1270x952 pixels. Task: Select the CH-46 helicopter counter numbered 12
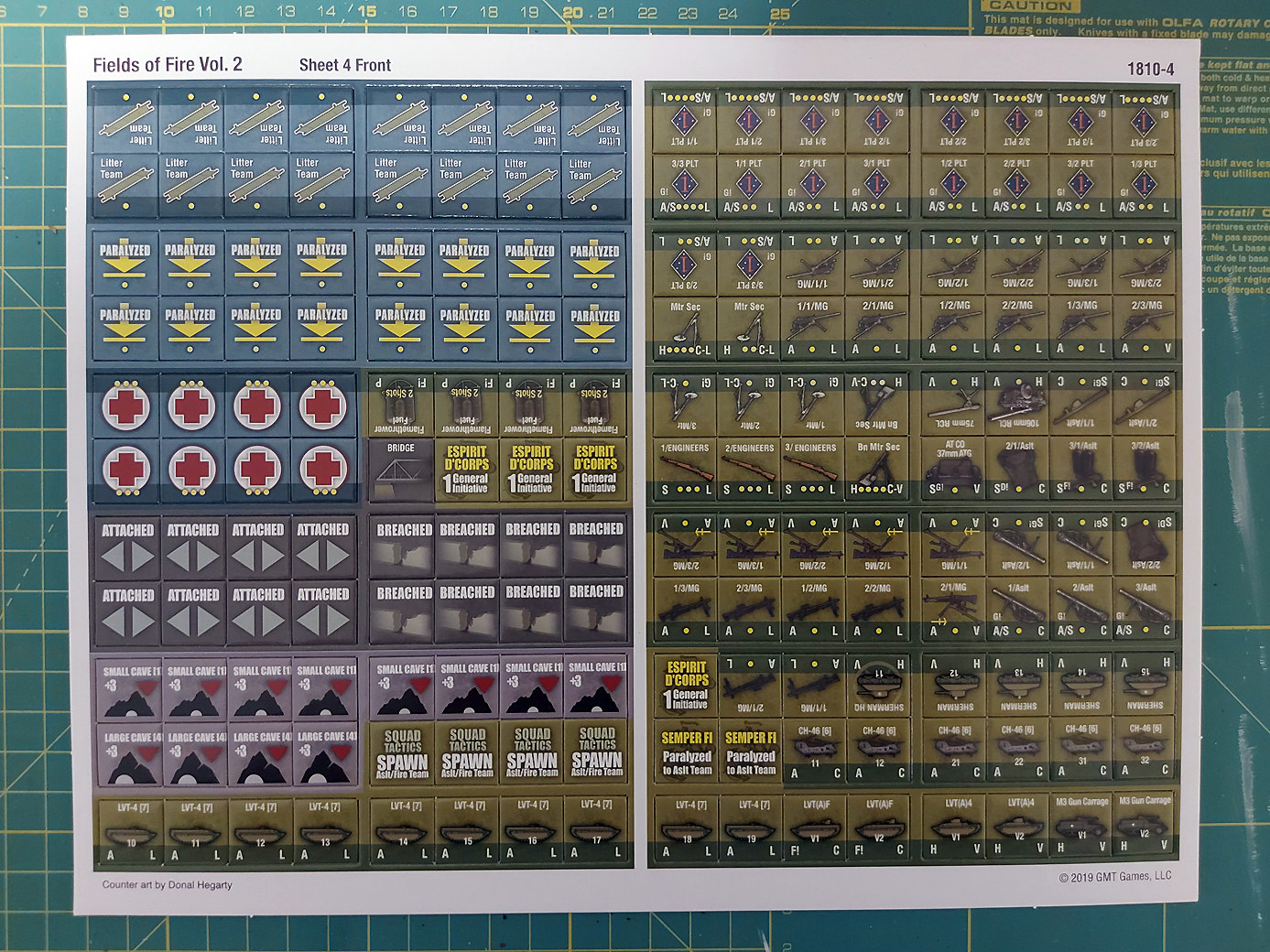(x=880, y=752)
